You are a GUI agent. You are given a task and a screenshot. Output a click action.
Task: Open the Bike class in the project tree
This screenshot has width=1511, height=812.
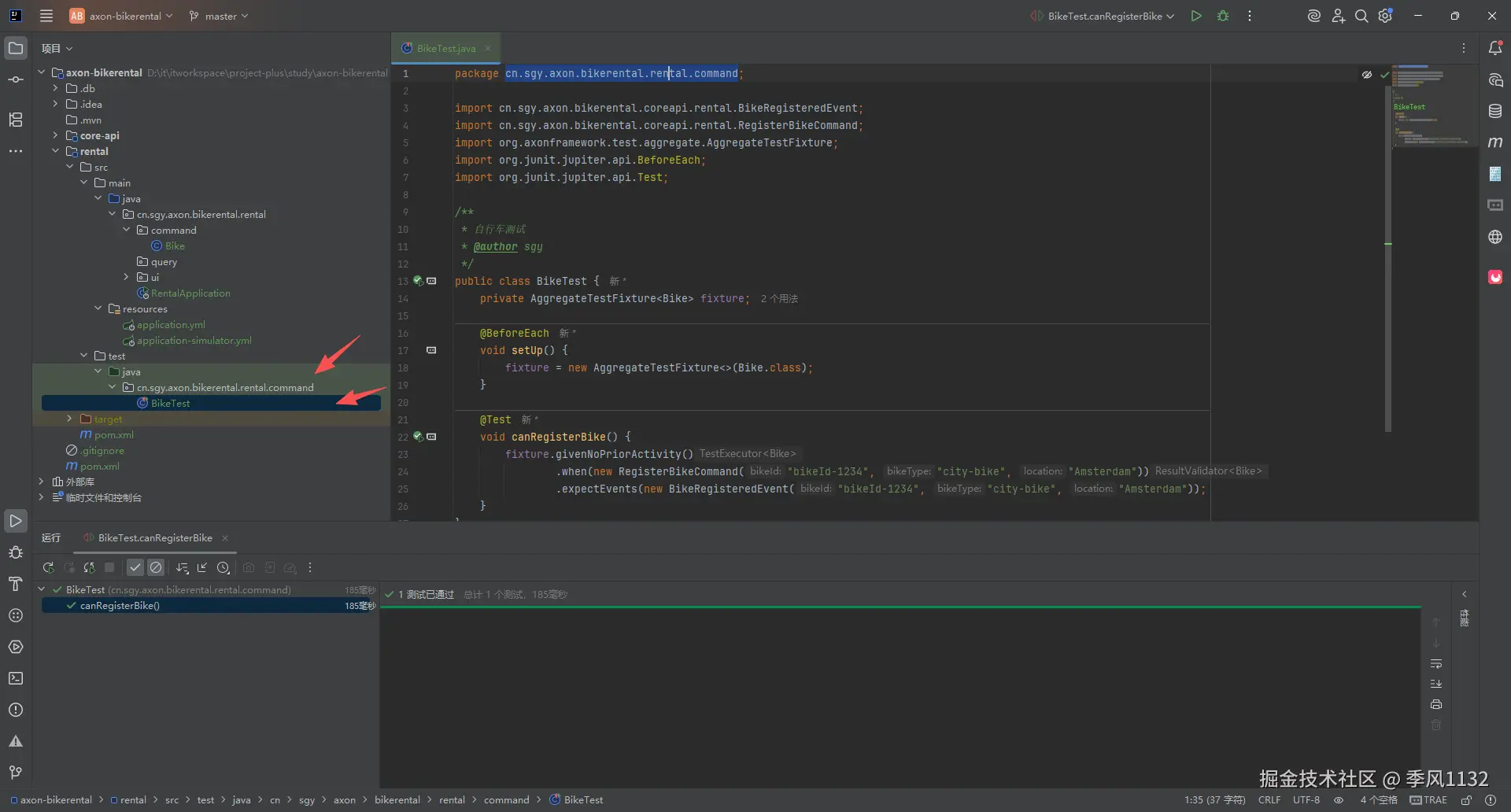point(175,245)
